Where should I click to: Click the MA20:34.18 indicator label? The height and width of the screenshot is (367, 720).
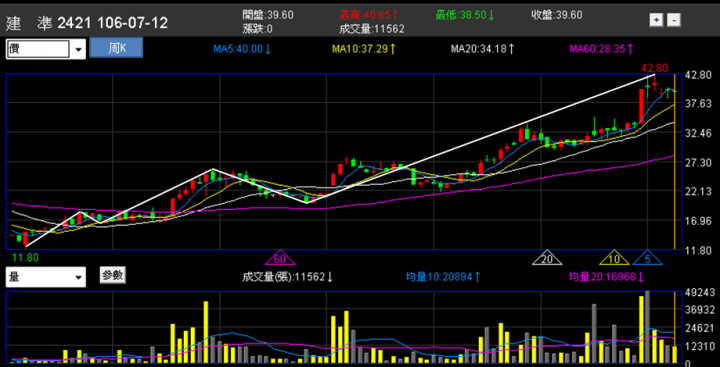pos(483,49)
